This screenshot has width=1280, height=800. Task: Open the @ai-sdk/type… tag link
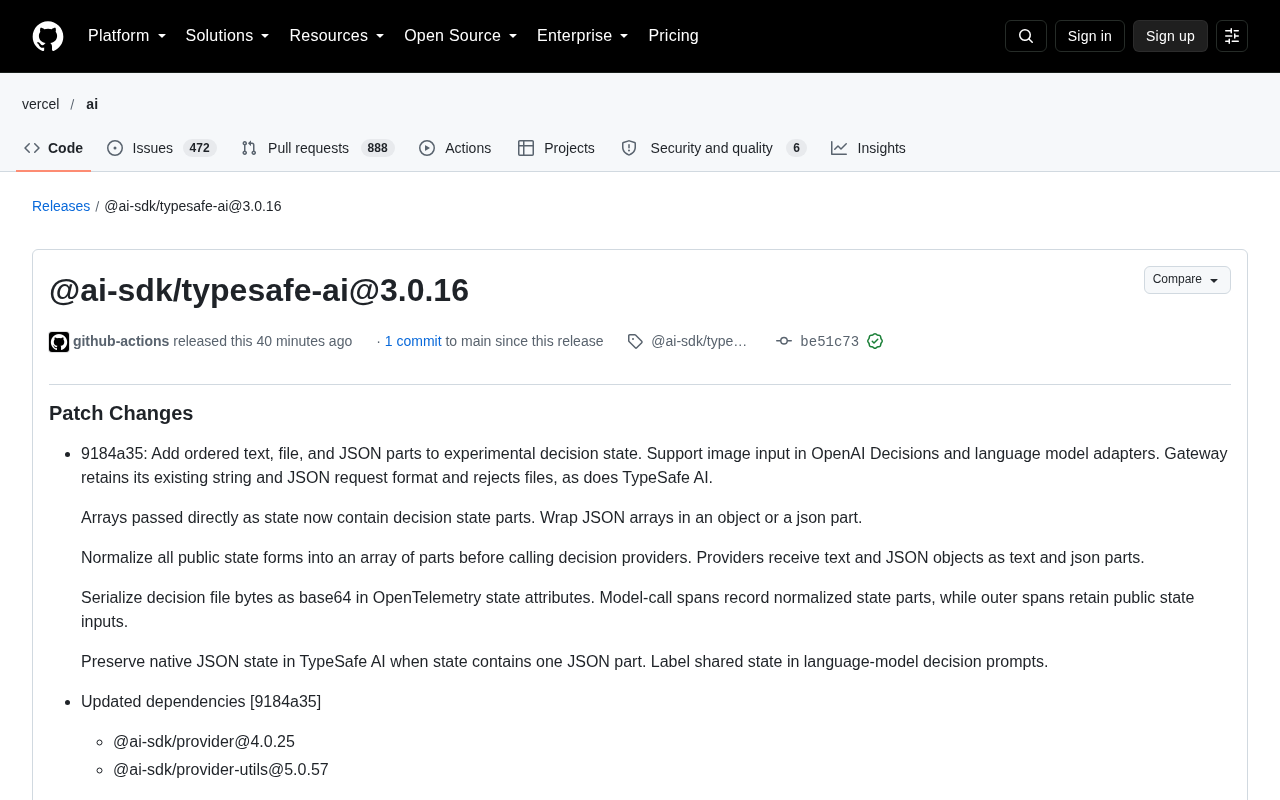pos(699,341)
